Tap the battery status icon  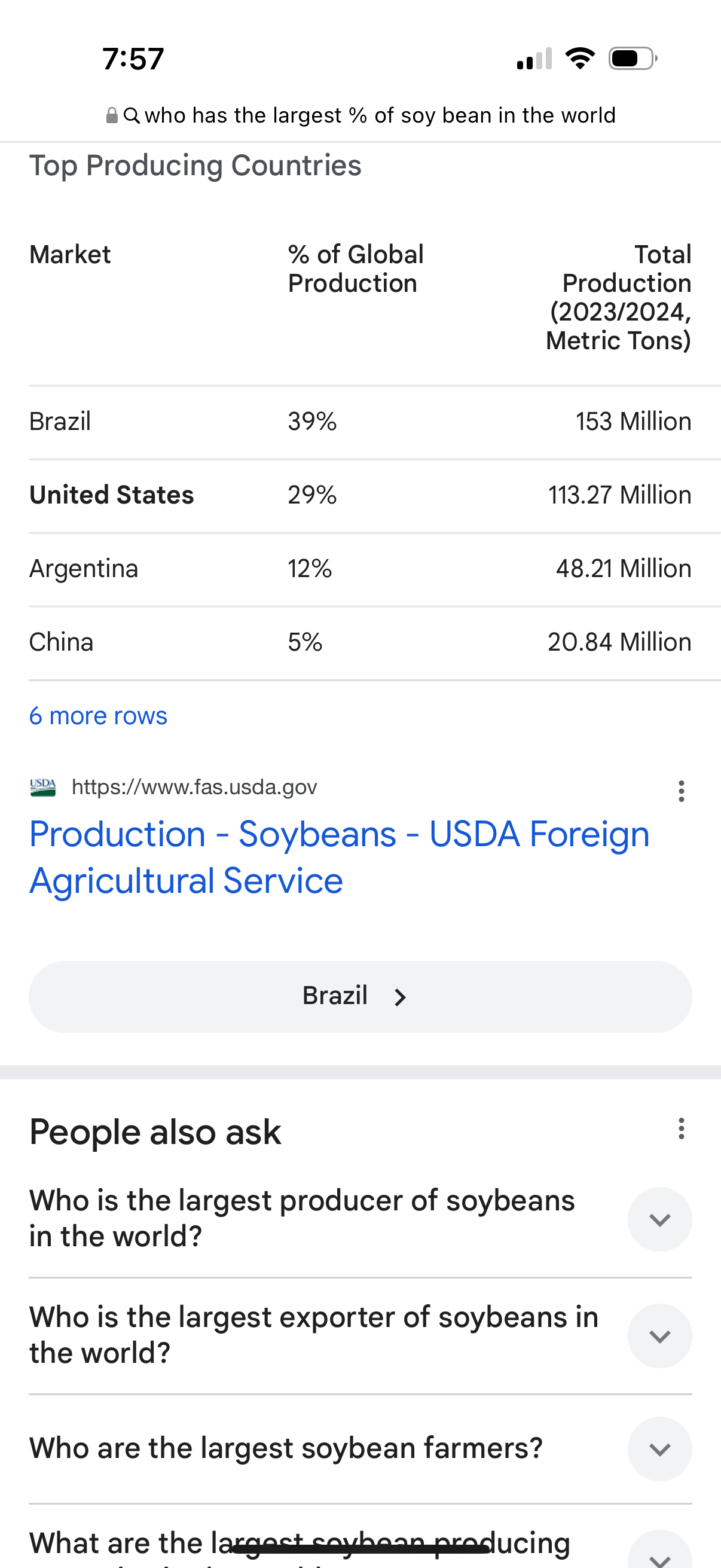[x=633, y=59]
